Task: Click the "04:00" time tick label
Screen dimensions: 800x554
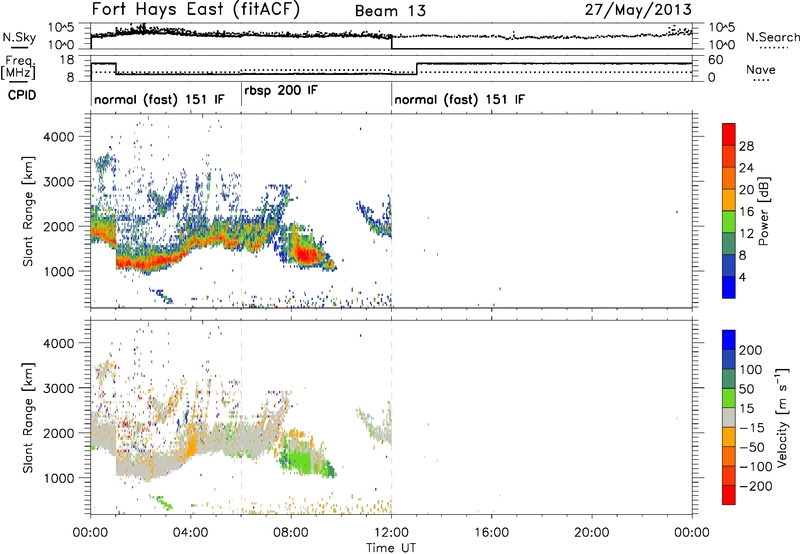Action: [190, 533]
